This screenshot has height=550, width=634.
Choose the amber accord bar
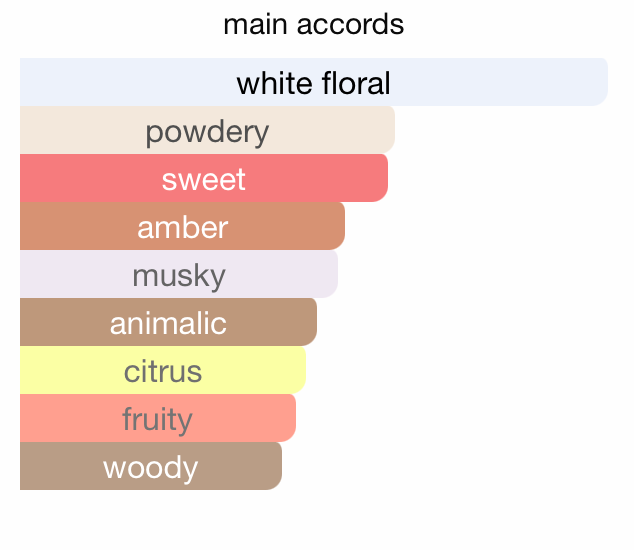[x=182, y=226]
